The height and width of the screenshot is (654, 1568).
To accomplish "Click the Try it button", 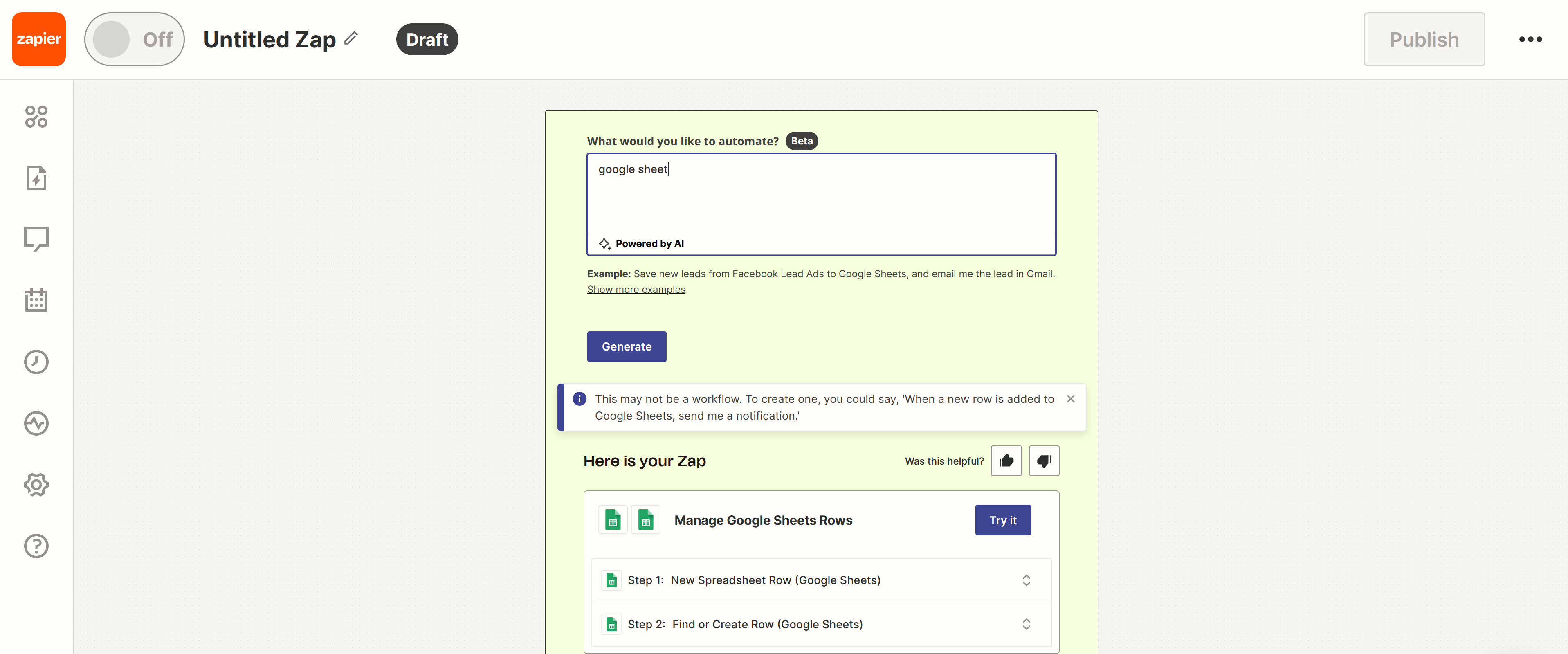I will (x=1003, y=520).
